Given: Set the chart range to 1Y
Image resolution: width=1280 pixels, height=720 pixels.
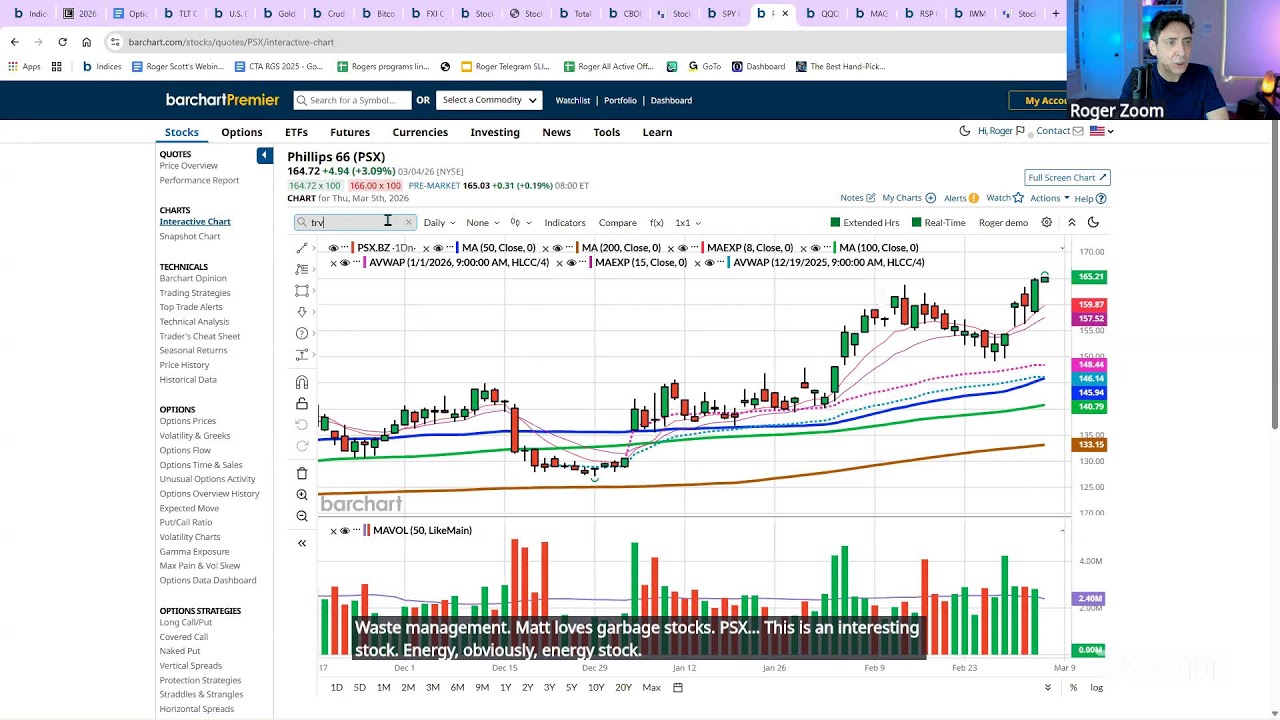Looking at the screenshot, I should 505,687.
